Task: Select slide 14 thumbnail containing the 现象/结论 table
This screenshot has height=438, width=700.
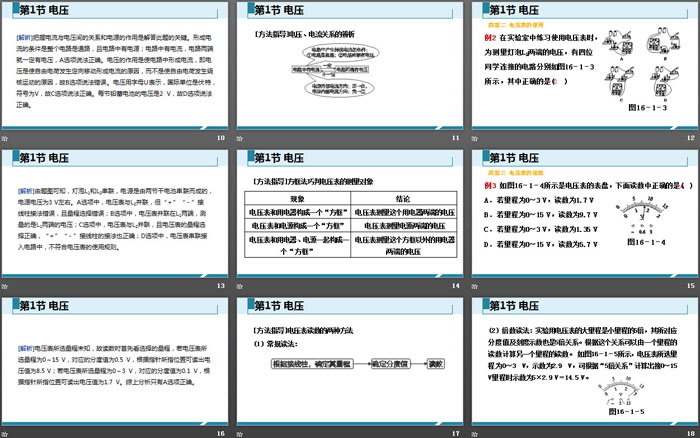Action: [x=350, y=213]
